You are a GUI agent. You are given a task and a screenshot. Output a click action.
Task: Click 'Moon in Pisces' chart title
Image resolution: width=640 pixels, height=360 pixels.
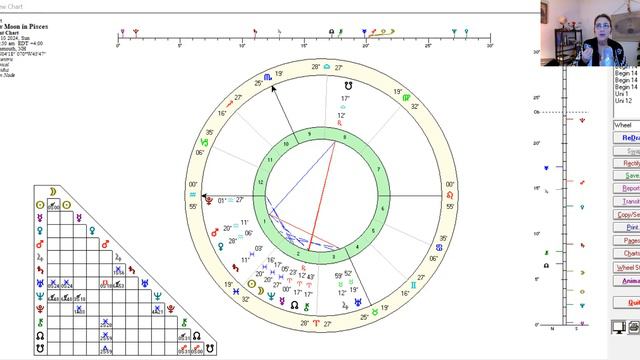[x=26, y=27]
